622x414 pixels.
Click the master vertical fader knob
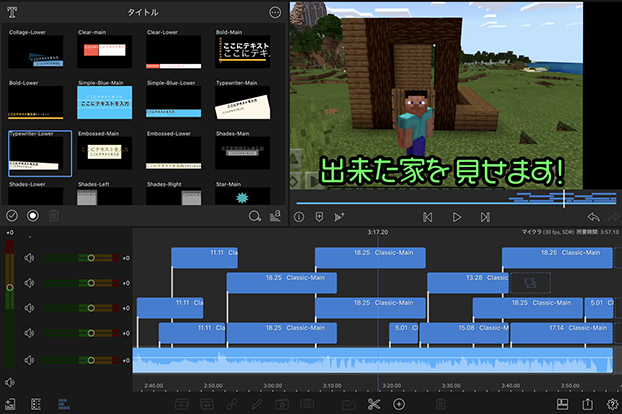point(10,287)
